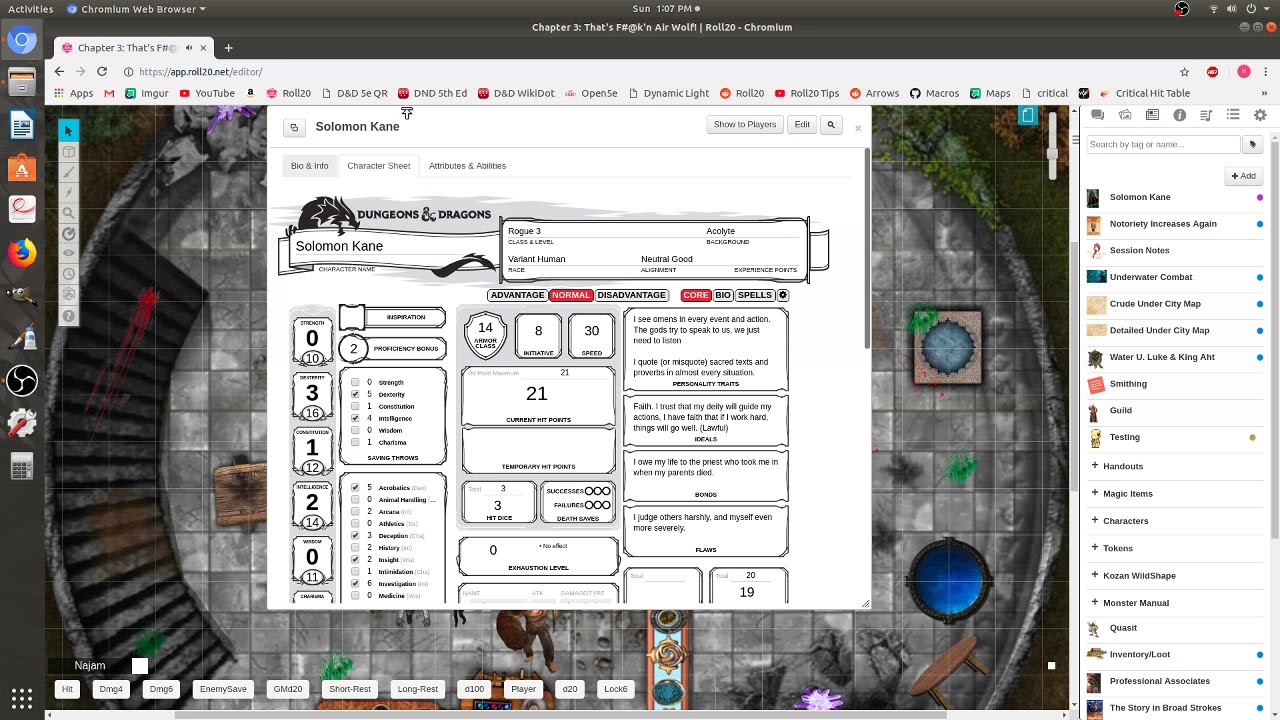
Task: Switch to the BIO sheet page
Action: (x=723, y=295)
